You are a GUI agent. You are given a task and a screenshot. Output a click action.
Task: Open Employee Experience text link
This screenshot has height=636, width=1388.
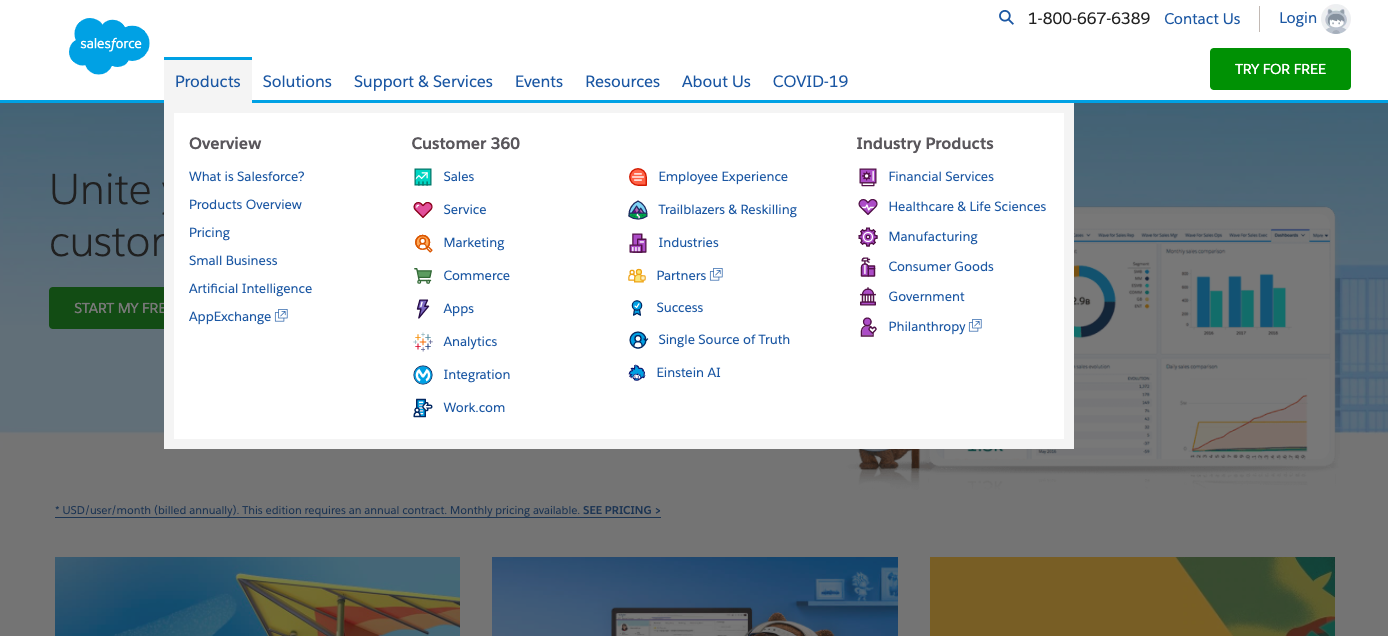(723, 177)
